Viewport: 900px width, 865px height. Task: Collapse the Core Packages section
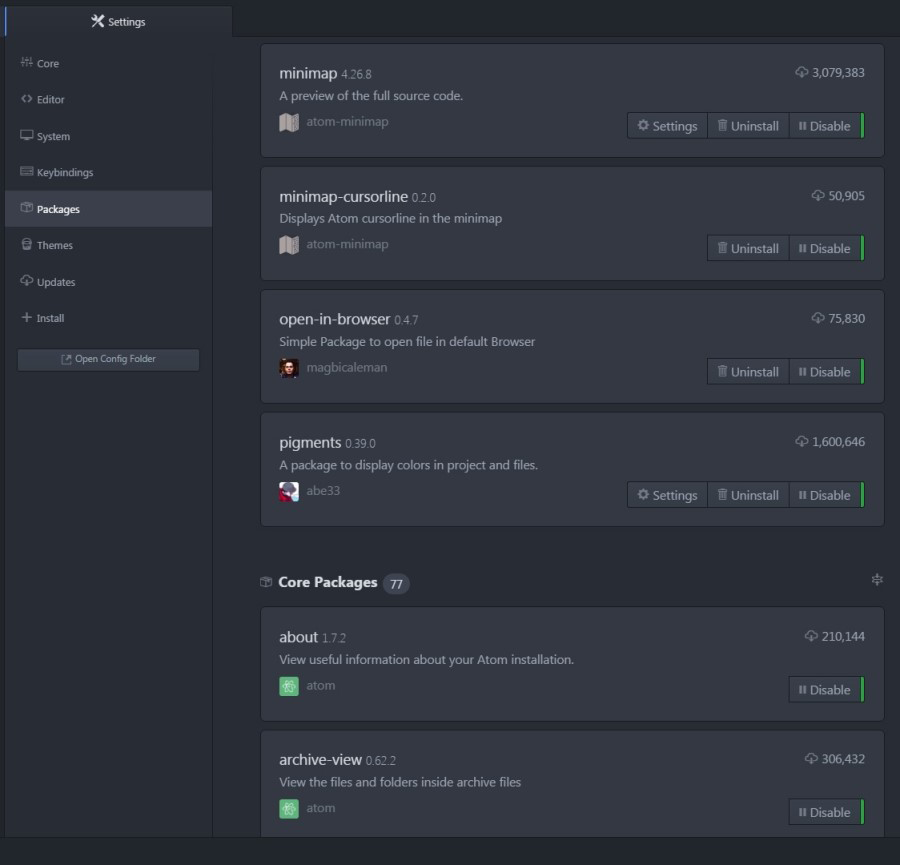pos(877,580)
